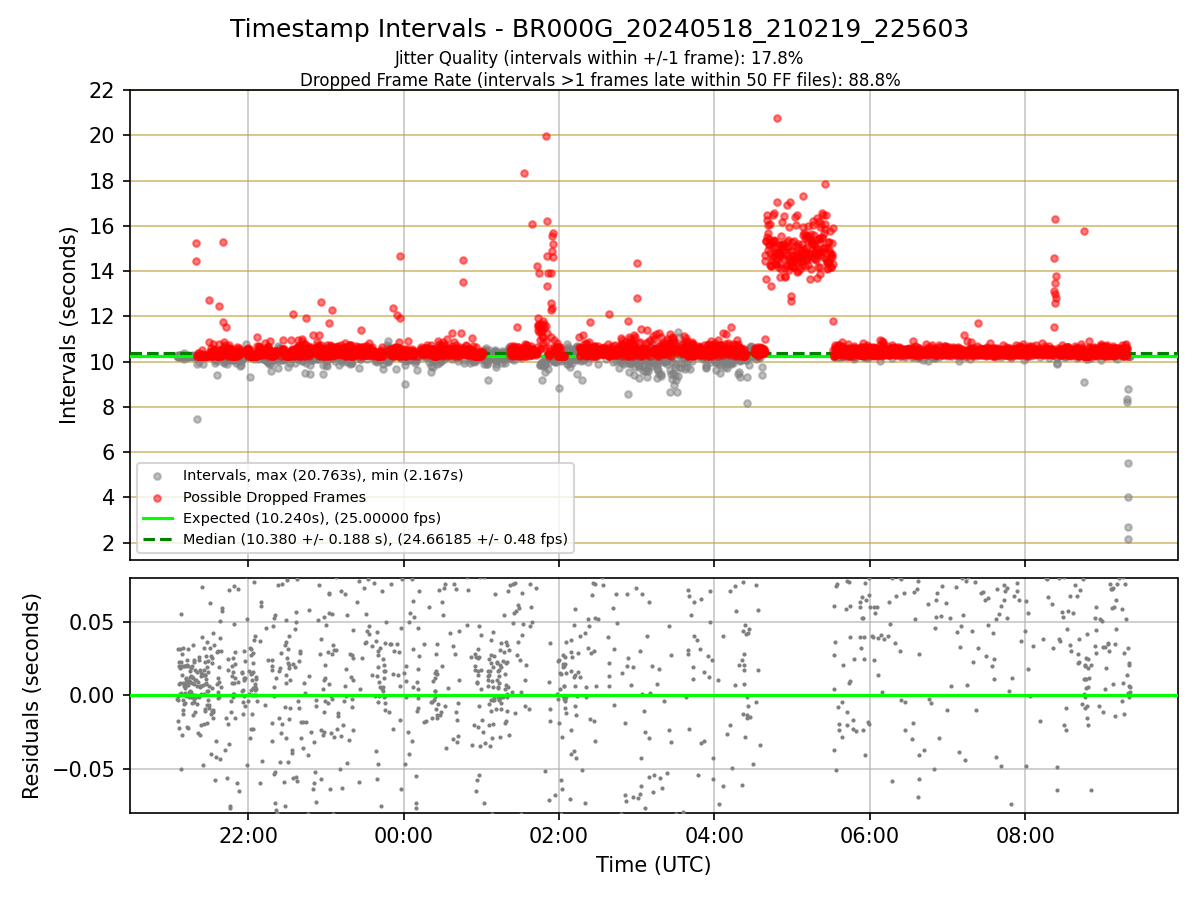This screenshot has height=900, width=1200.
Task: Click the plot title 'Timestamp Intervals - BR000G_20240518_210219_225603'
Action: tap(599, 29)
